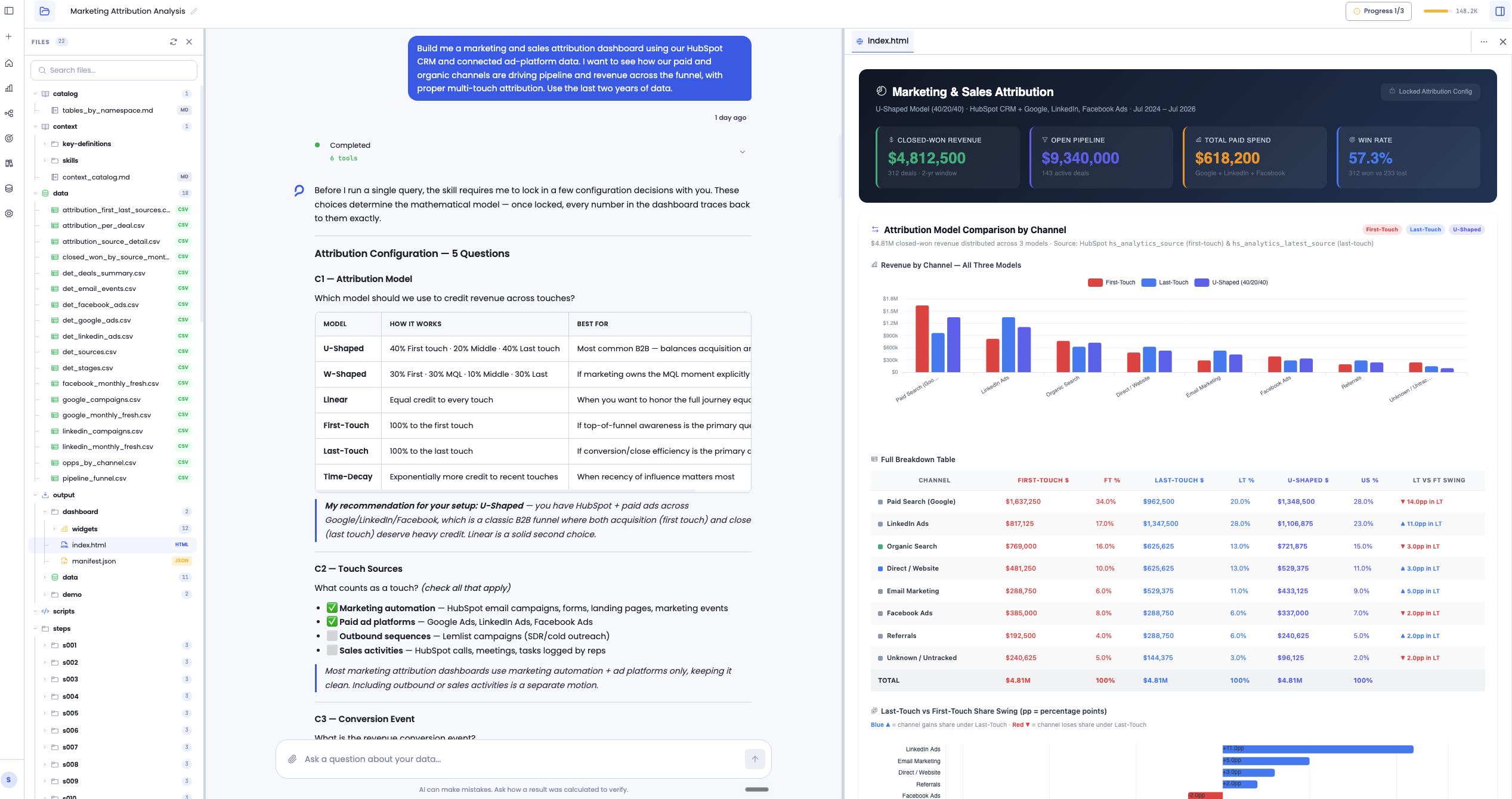Open the library books sidebar icon
Image resolution: width=1512 pixels, height=799 pixels.
pyautogui.click(x=9, y=163)
